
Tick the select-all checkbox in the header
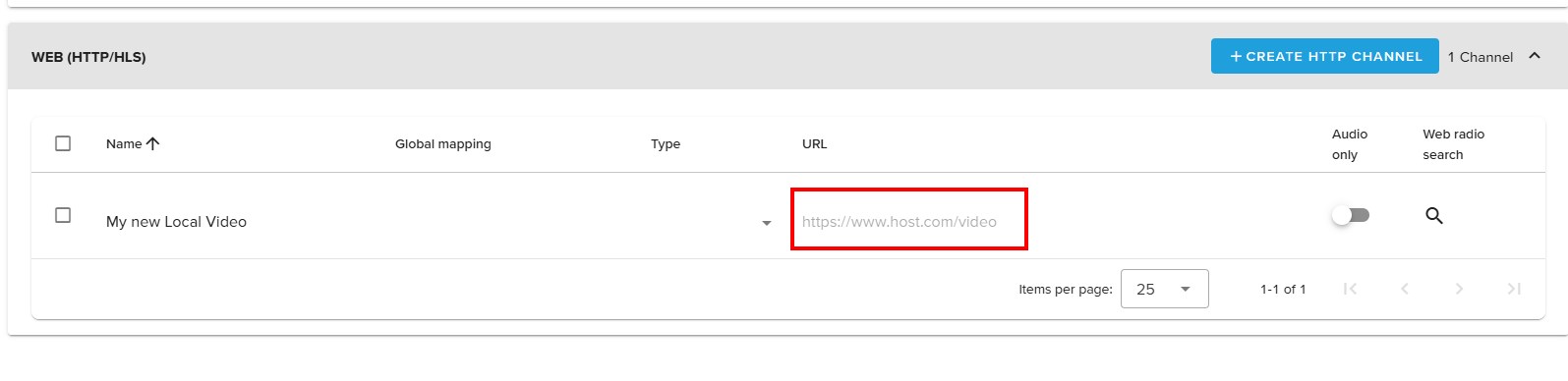(x=63, y=143)
